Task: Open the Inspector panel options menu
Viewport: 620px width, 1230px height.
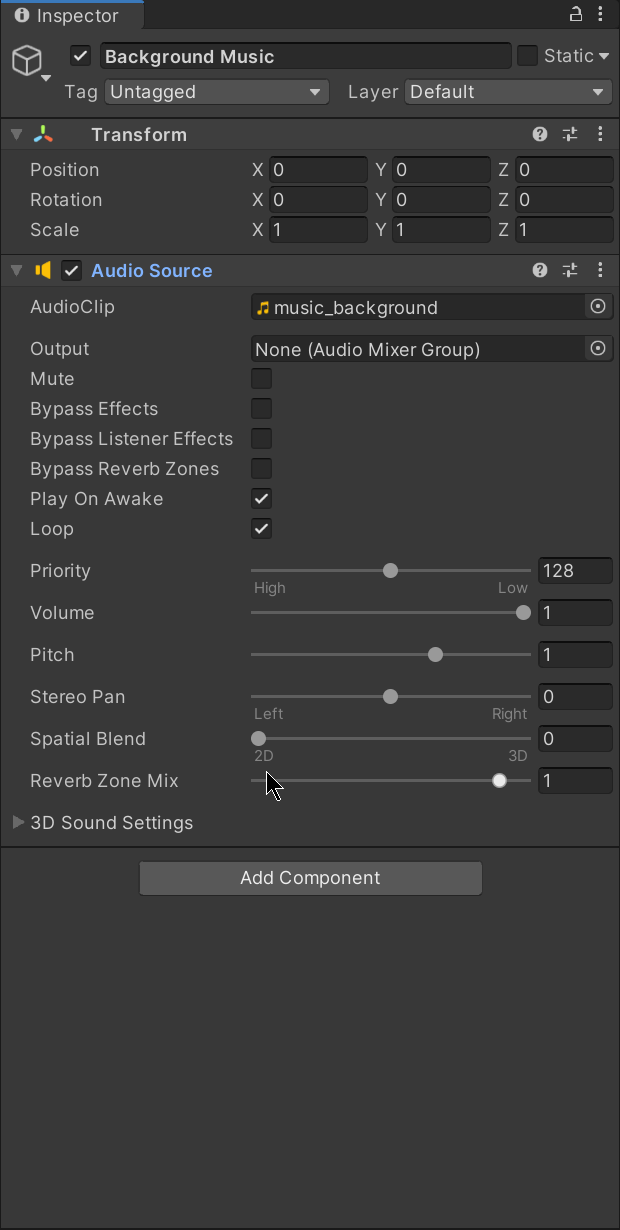Action: [599, 14]
